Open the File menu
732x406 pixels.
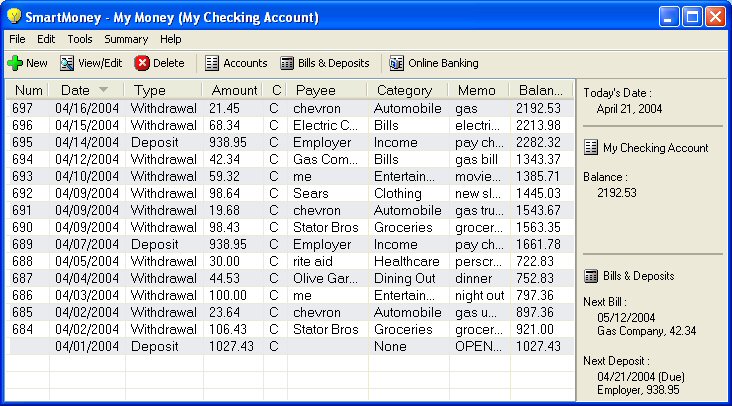point(17,39)
